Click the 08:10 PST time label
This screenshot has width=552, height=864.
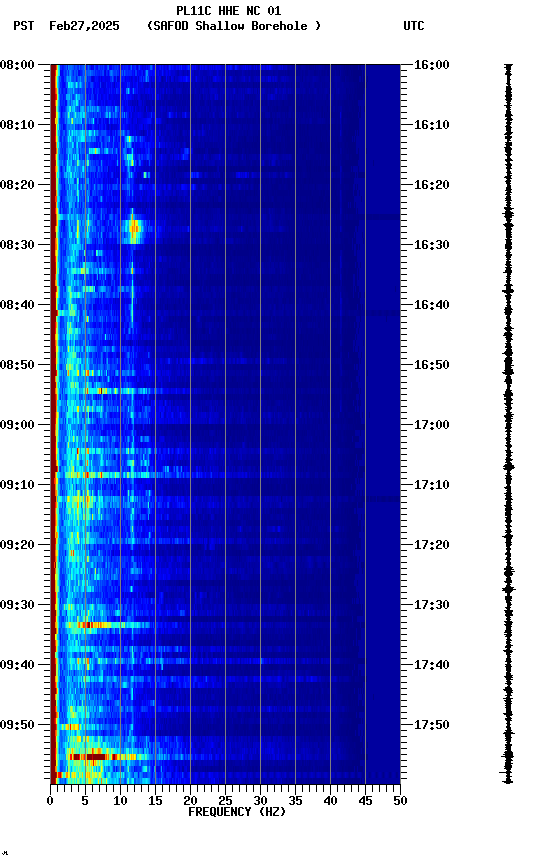(17, 125)
